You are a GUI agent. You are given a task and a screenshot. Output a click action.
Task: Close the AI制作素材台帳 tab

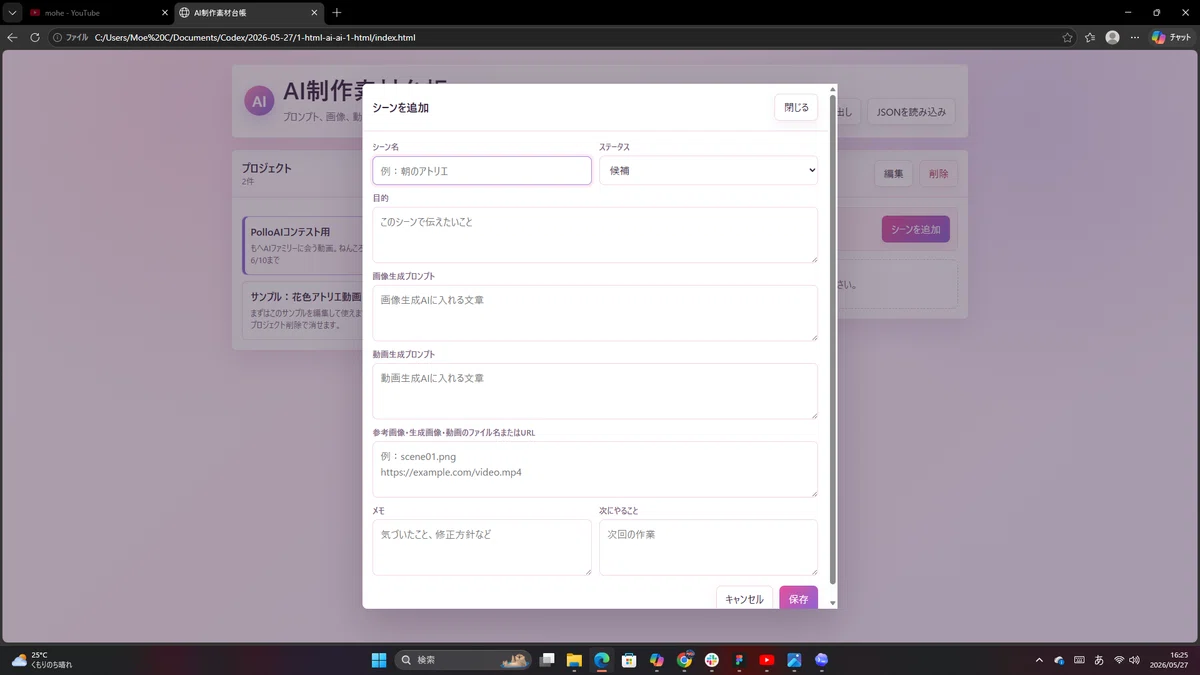pos(315,13)
